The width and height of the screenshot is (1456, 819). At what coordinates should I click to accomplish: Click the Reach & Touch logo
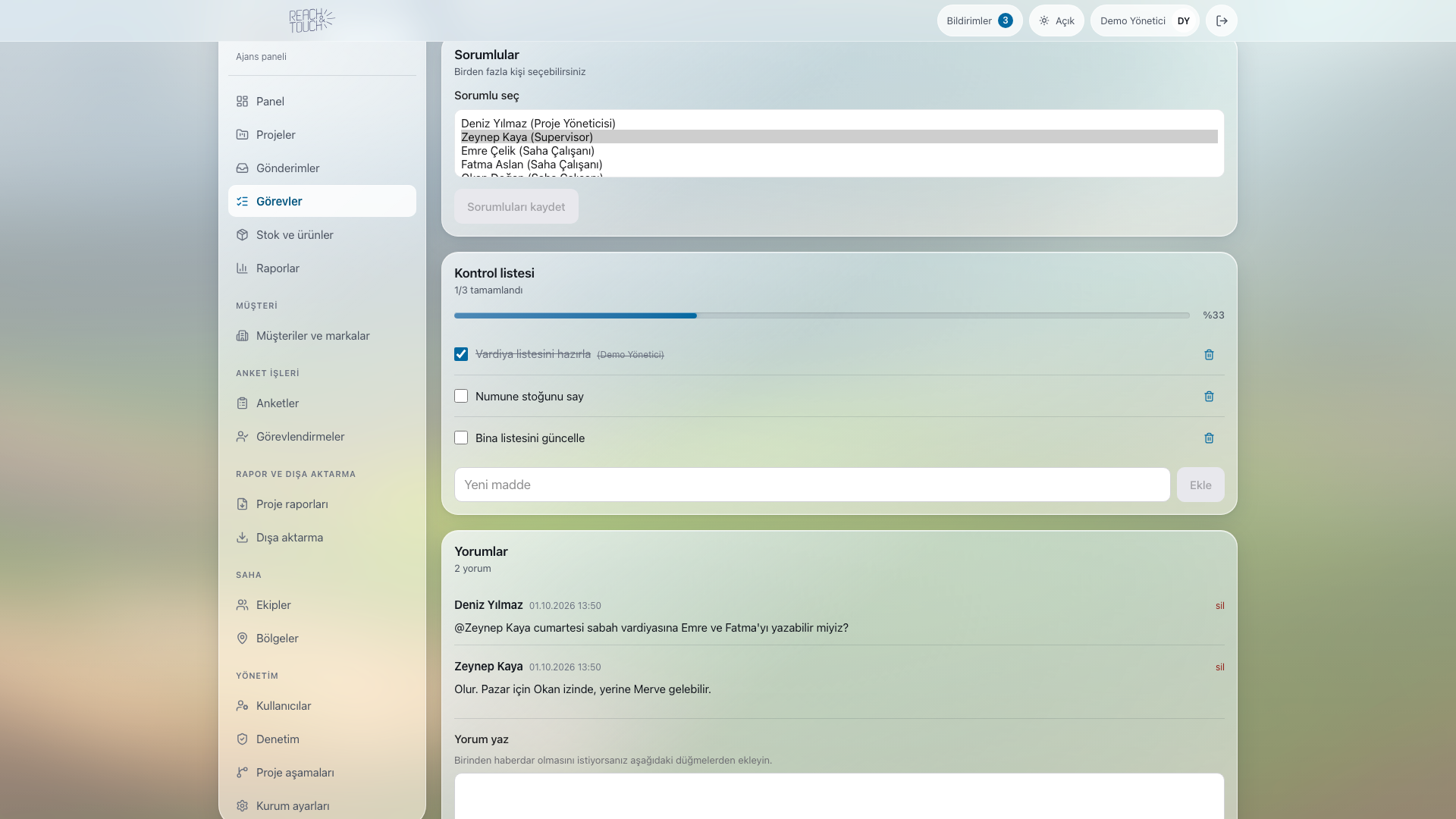[312, 20]
